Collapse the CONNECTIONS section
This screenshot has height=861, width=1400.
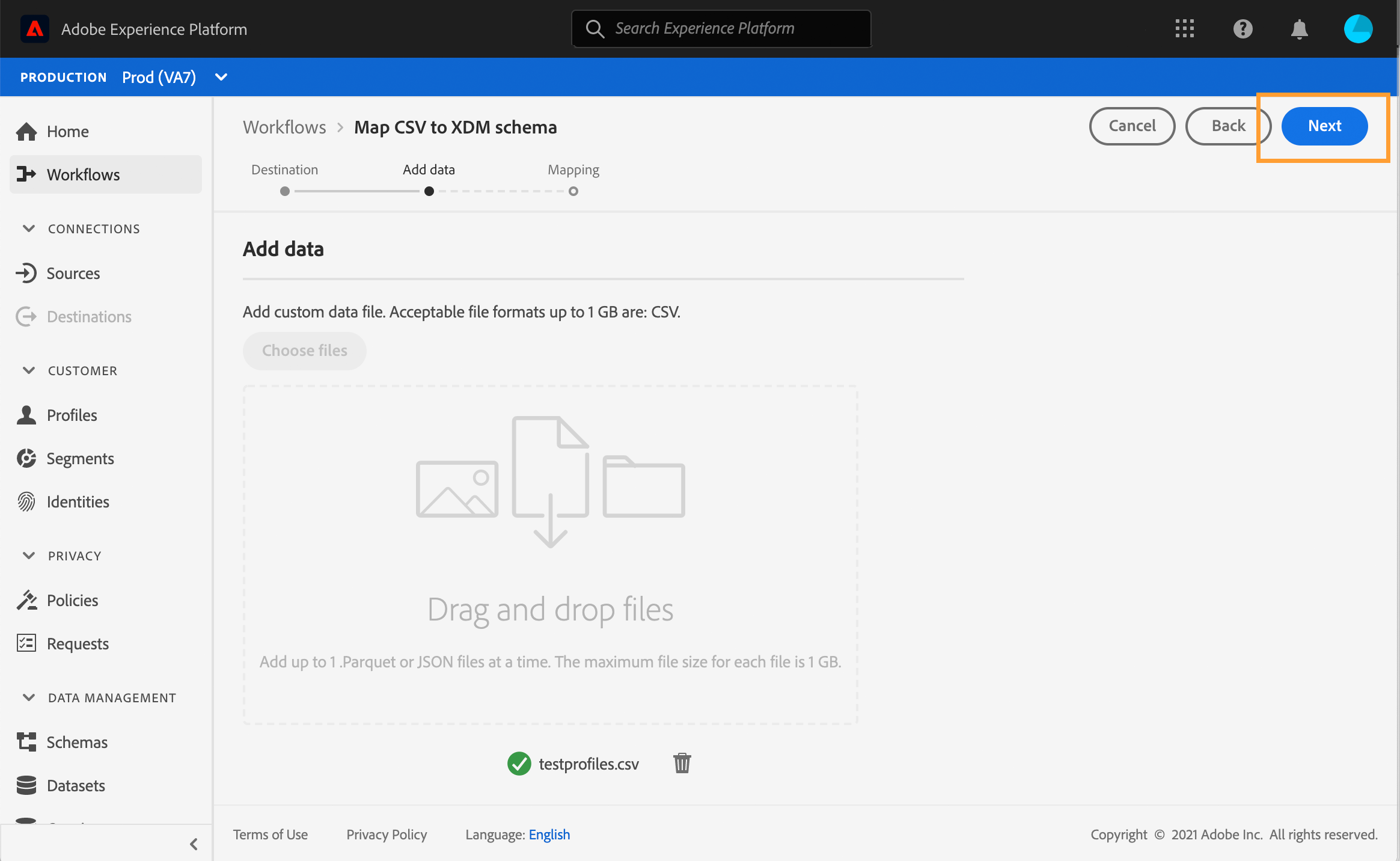[x=29, y=228]
